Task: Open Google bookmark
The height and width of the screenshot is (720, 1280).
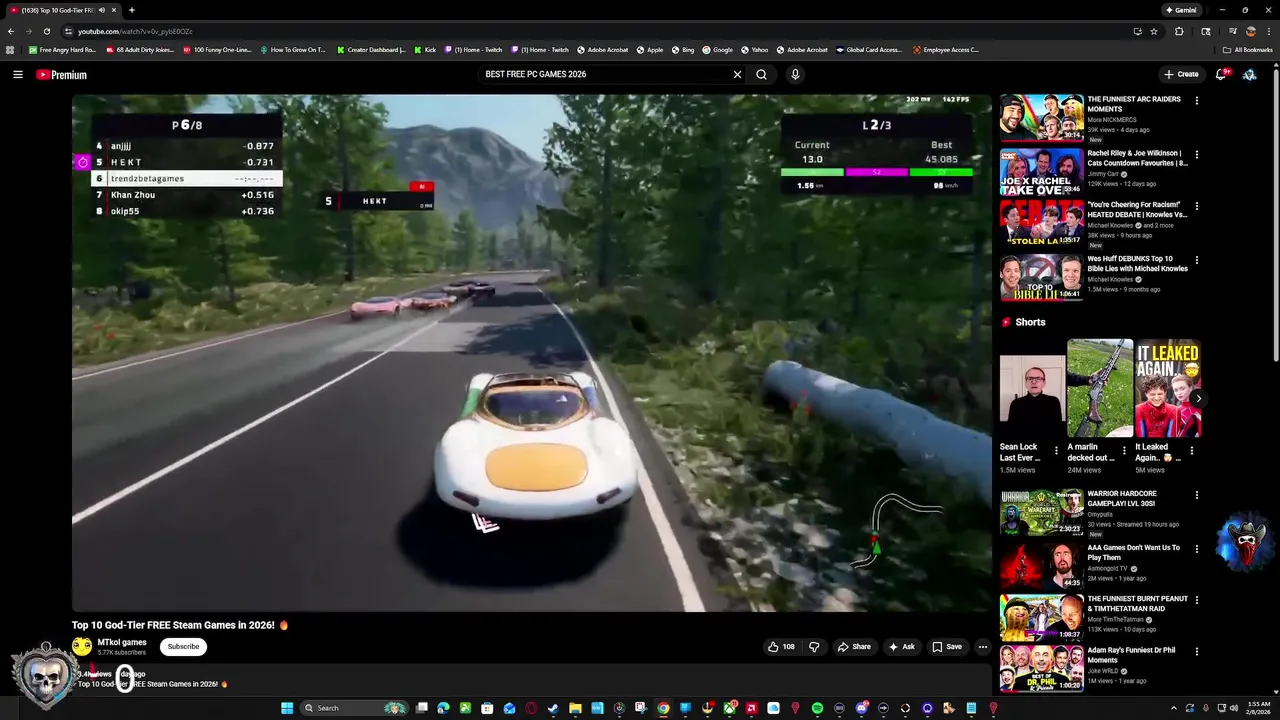Action: tap(718, 49)
